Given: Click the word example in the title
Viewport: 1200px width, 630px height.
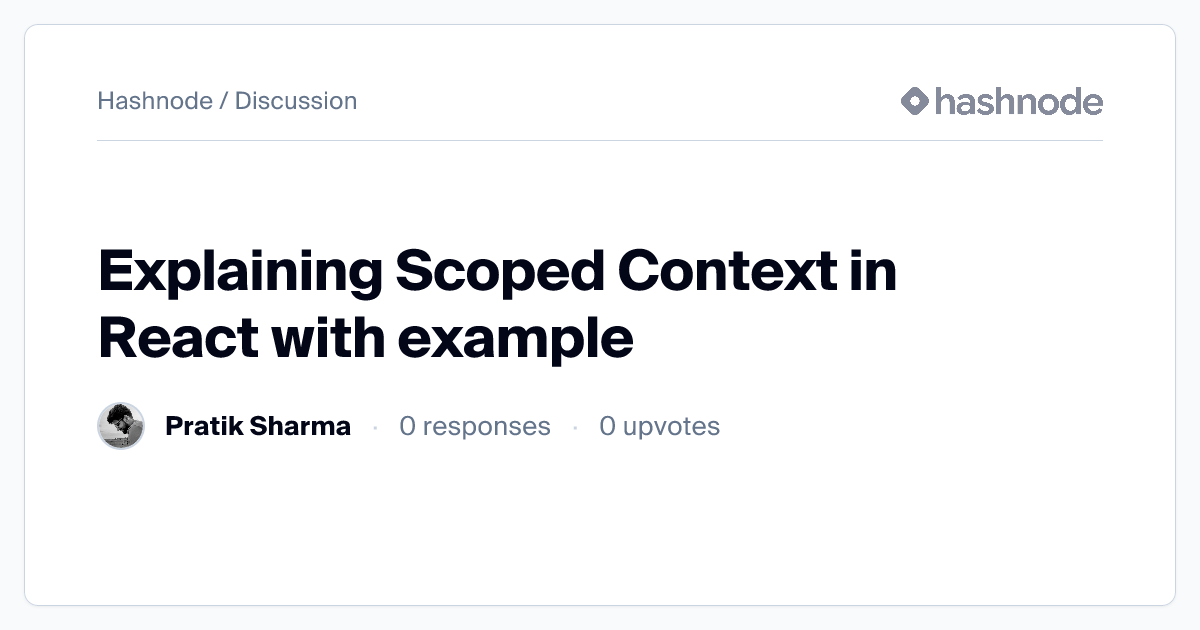Looking at the screenshot, I should [515, 340].
